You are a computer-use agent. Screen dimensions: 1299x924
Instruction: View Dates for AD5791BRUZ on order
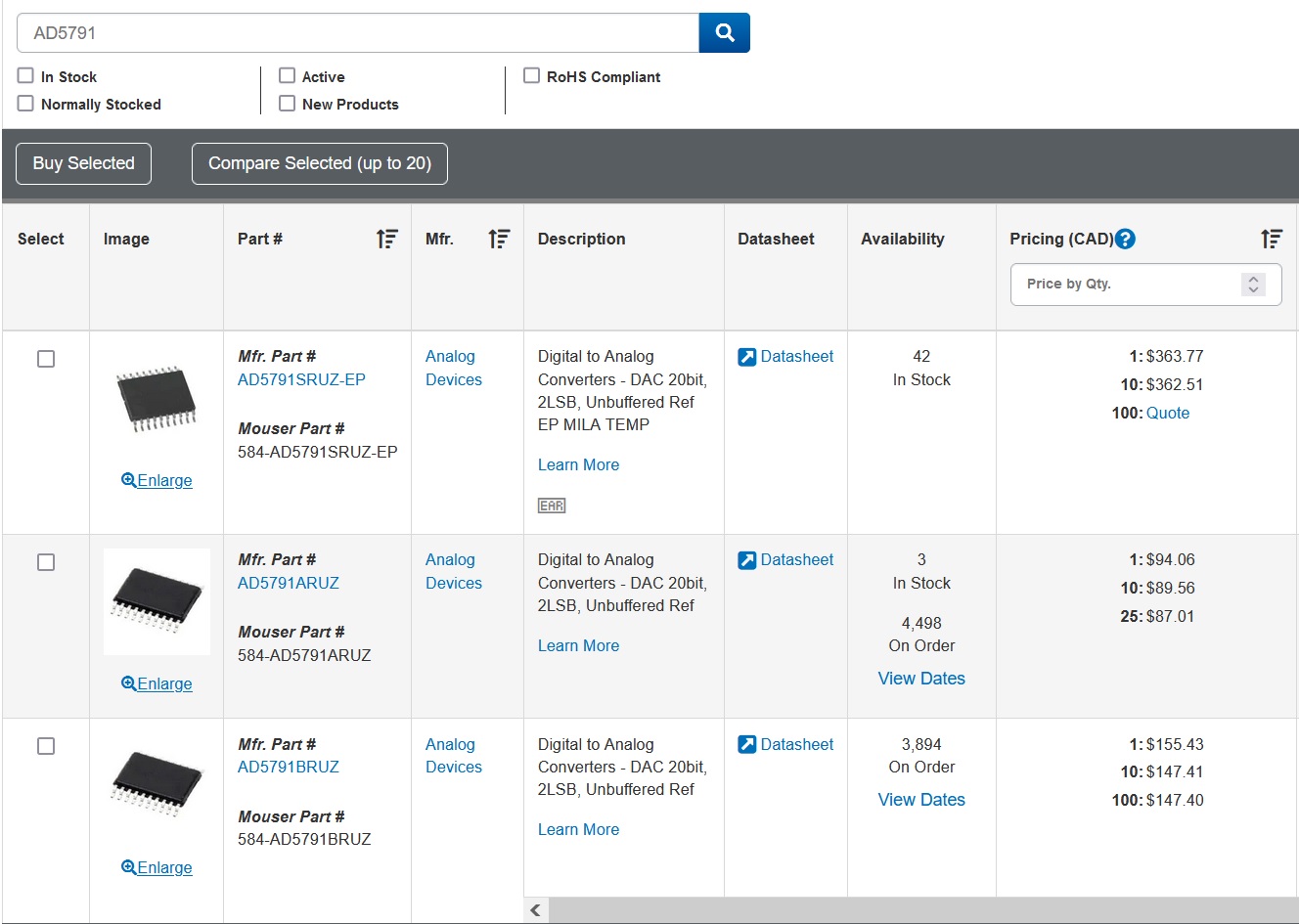click(x=921, y=800)
